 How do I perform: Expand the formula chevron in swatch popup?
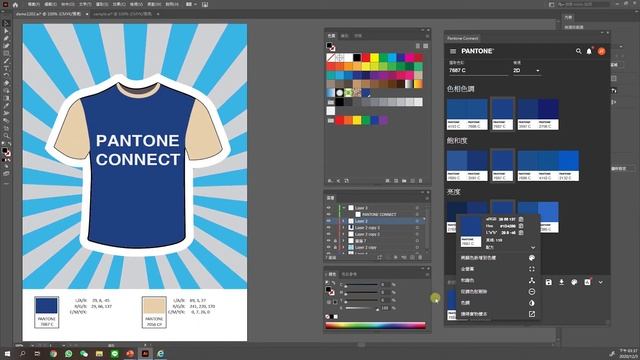(x=533, y=248)
